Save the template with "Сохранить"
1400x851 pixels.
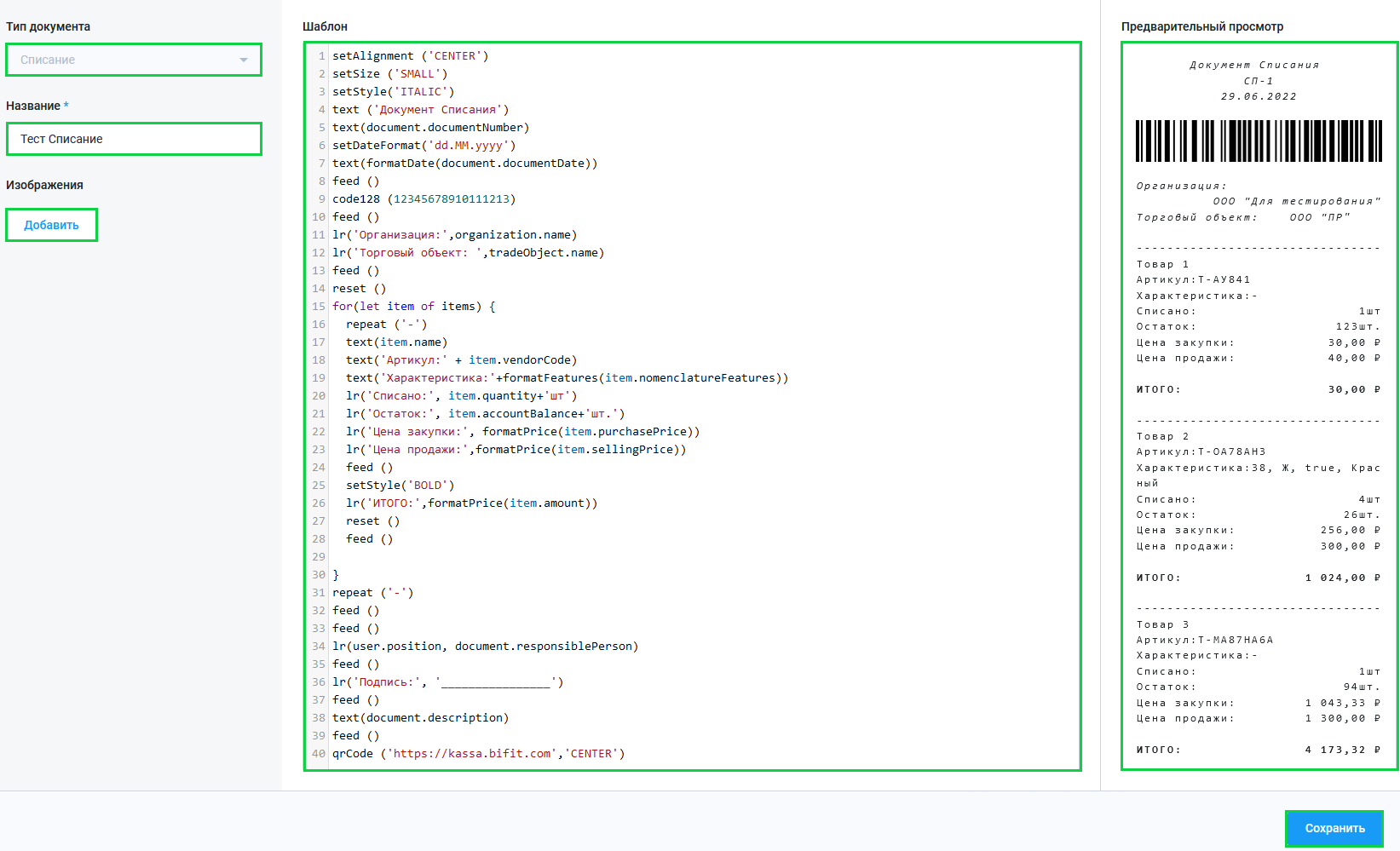[x=1334, y=828]
